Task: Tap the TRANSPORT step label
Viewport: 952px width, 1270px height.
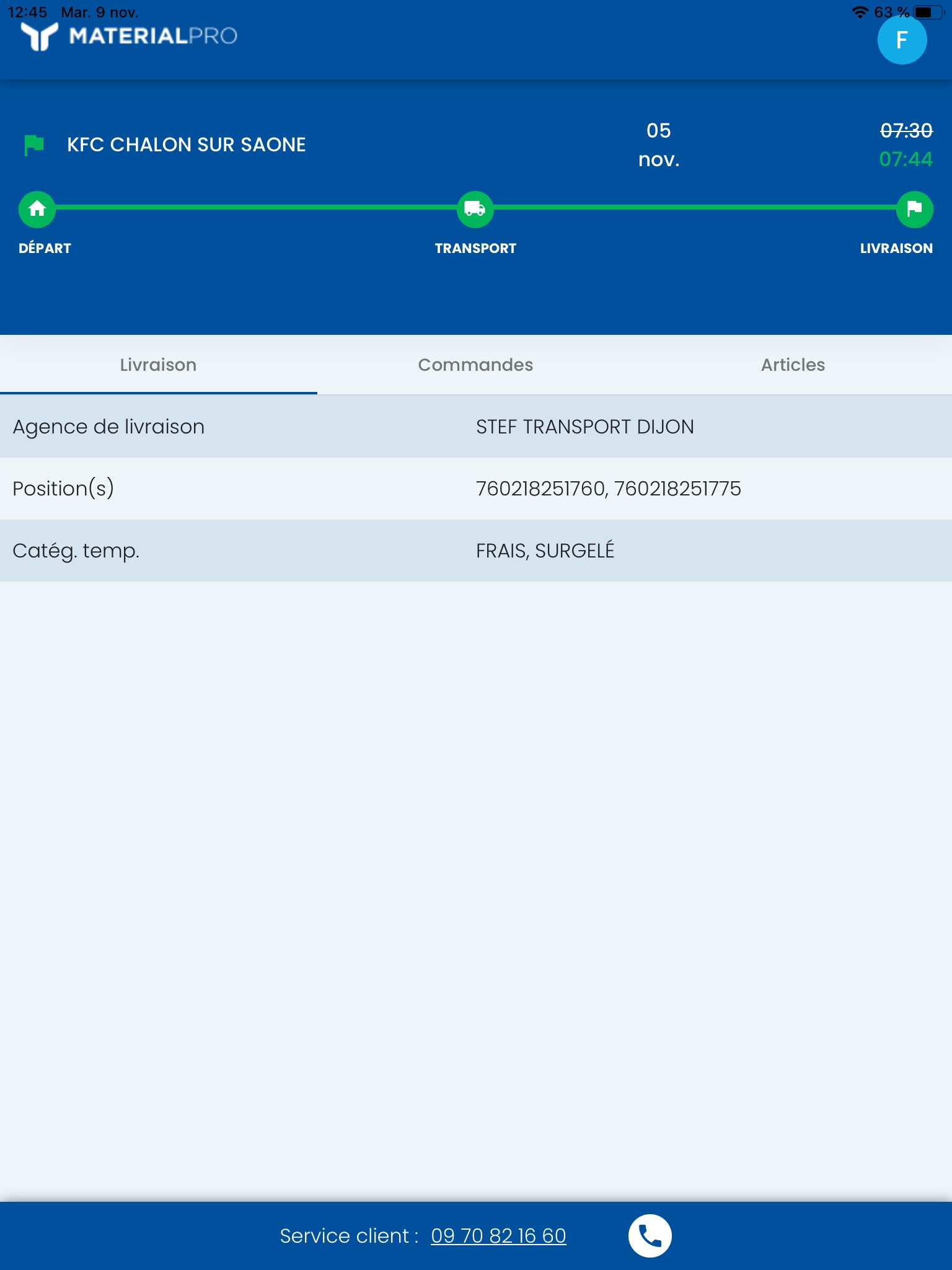Action: [x=475, y=248]
